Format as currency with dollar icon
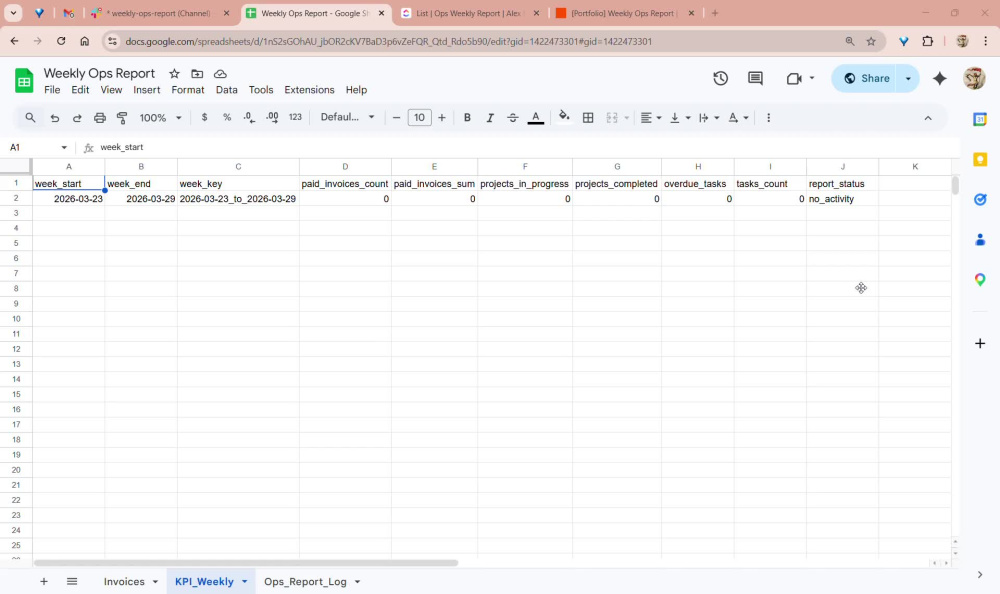This screenshot has height=594, width=1000. tap(204, 117)
